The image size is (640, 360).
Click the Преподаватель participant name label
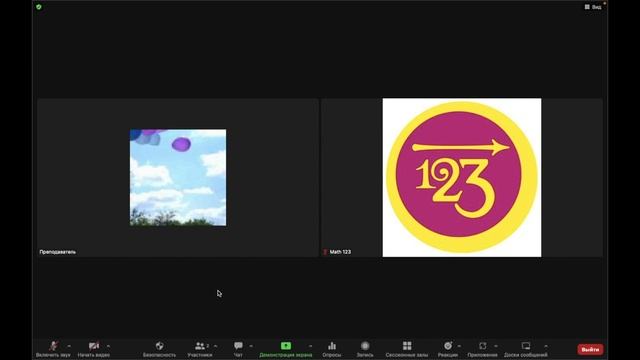tap(58, 252)
